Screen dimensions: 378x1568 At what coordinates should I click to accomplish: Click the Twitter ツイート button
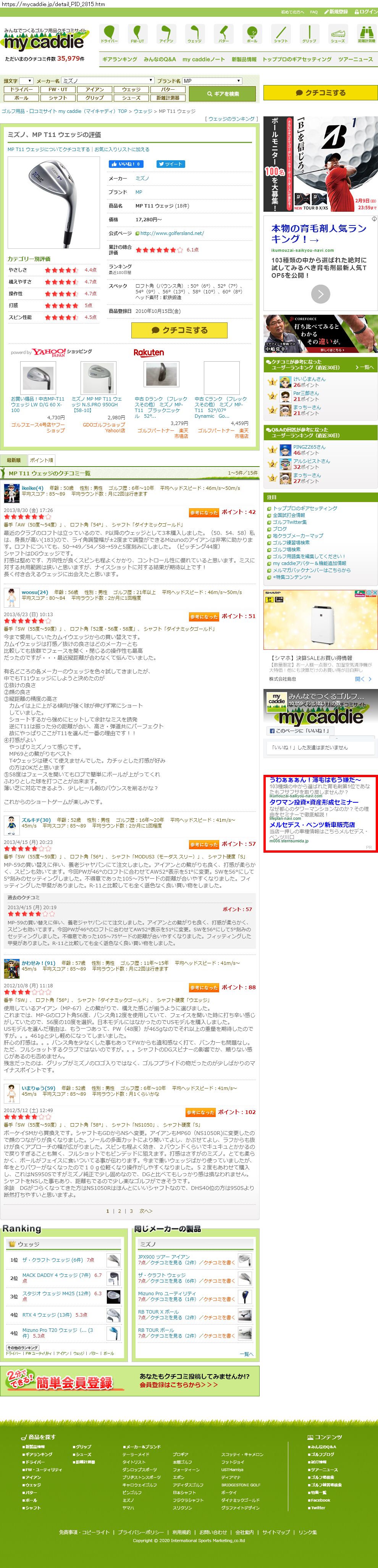pos(170,164)
